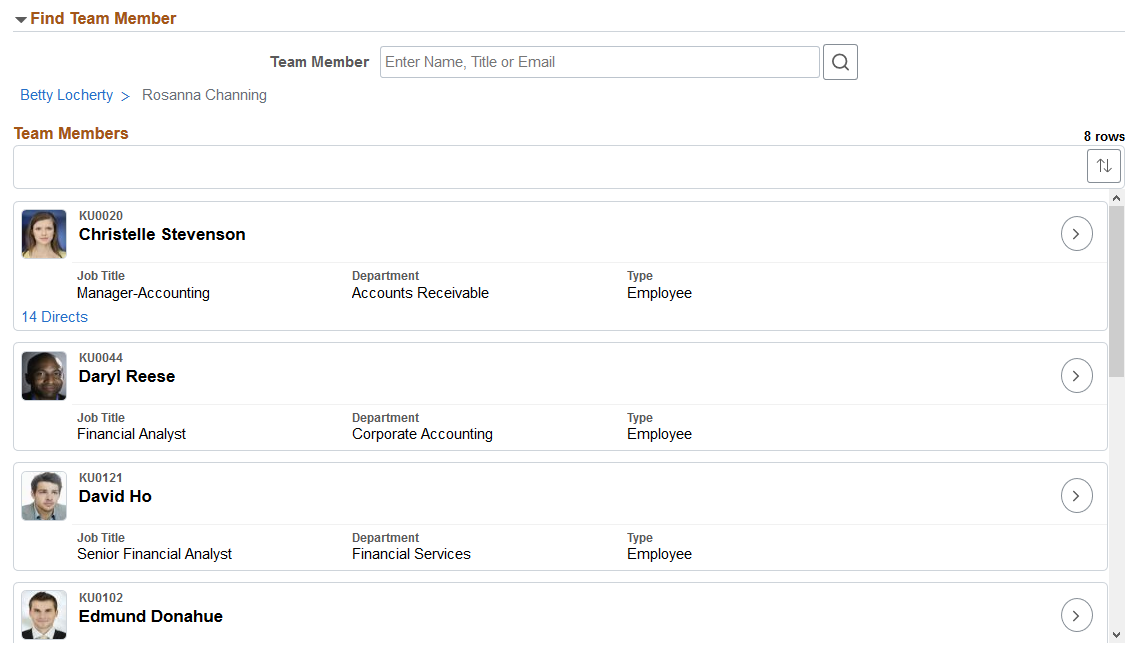Click the search magnifier icon button

pyautogui.click(x=840, y=62)
